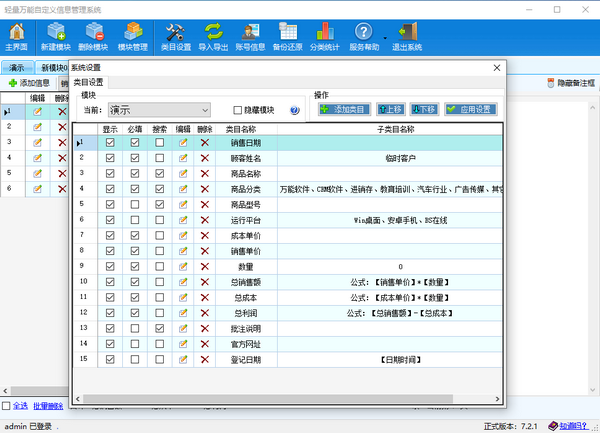Open 类目设置 tools icon
600x433 pixels.
pyautogui.click(x=176, y=37)
